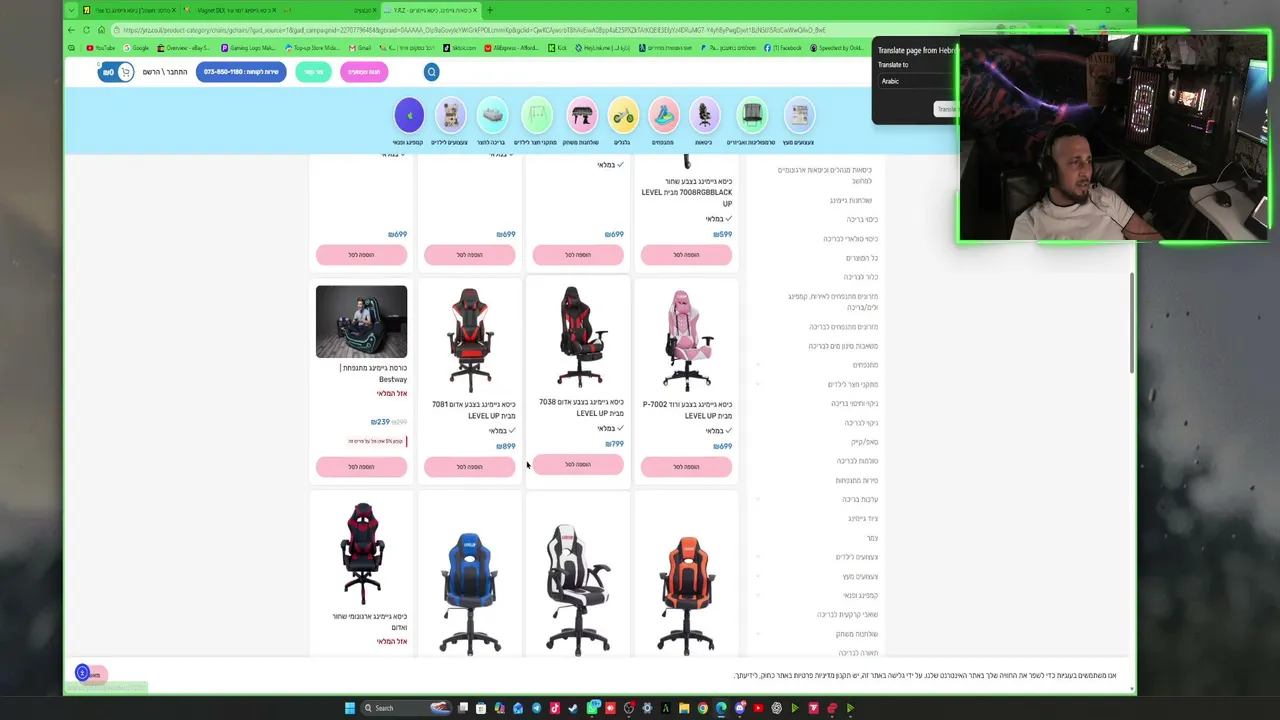Screen dimensions: 1280x720
Task: Open the trampoline category icon
Action: coord(752,116)
